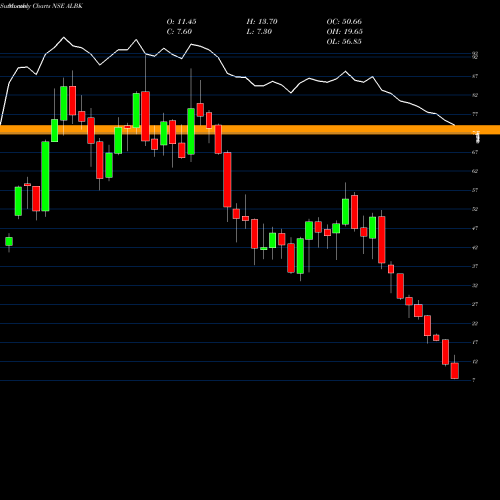Click the Charts NSE ALBK title
500x500 pixels.
(57, 6)
